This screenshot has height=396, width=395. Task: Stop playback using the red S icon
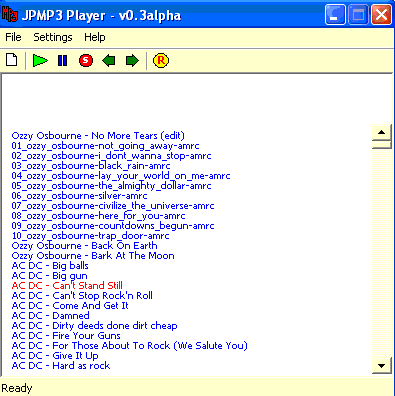coord(86,61)
